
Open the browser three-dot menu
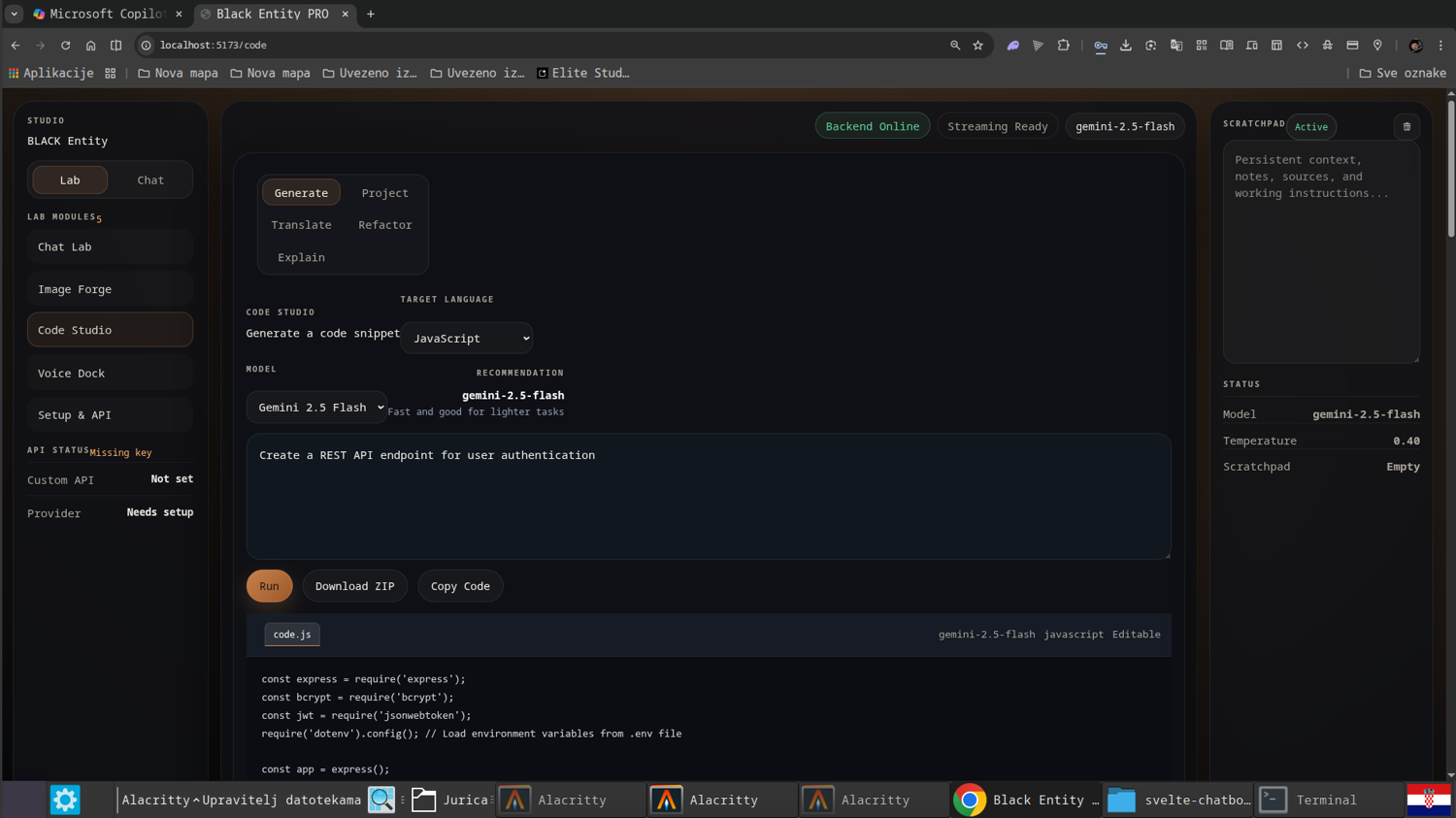coord(1440,45)
